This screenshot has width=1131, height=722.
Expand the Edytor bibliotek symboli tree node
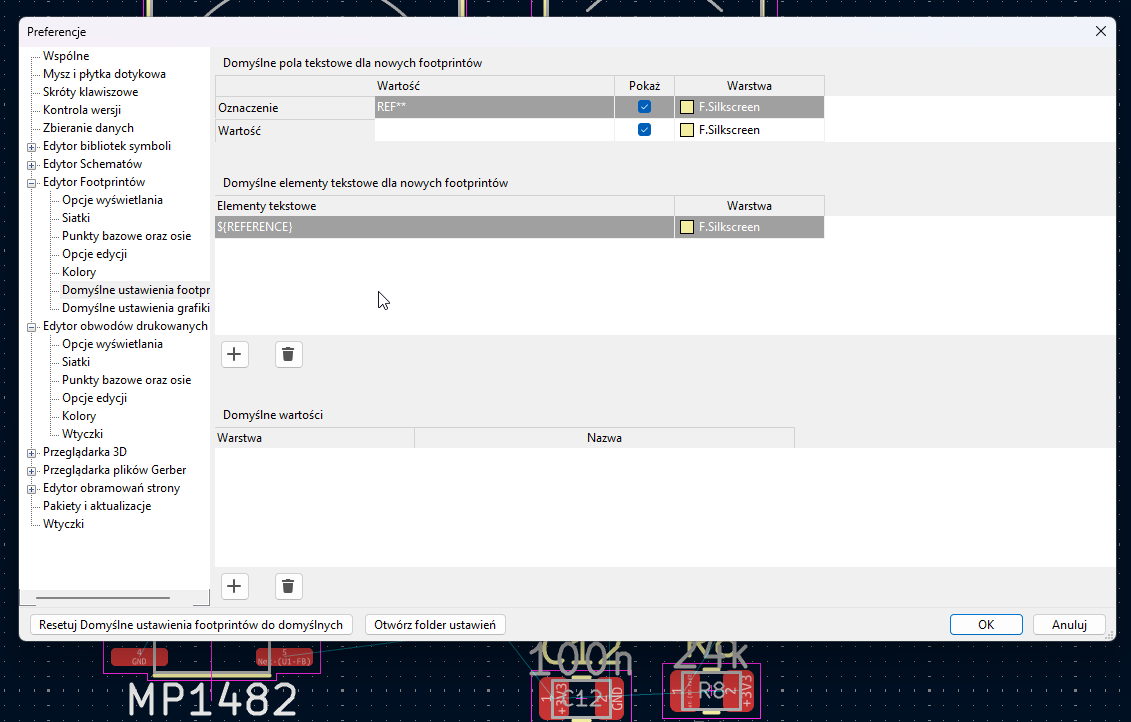(32, 147)
